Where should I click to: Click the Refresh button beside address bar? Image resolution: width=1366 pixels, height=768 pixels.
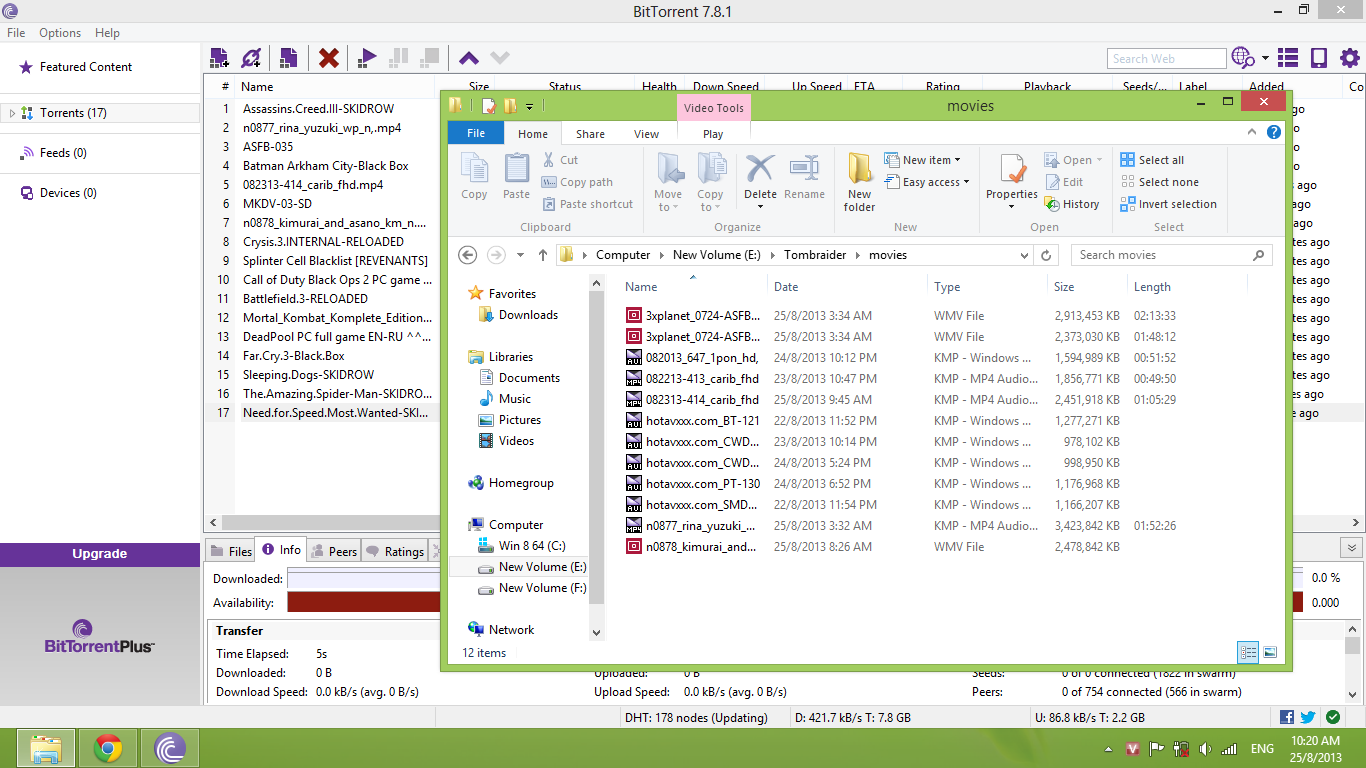[1047, 255]
